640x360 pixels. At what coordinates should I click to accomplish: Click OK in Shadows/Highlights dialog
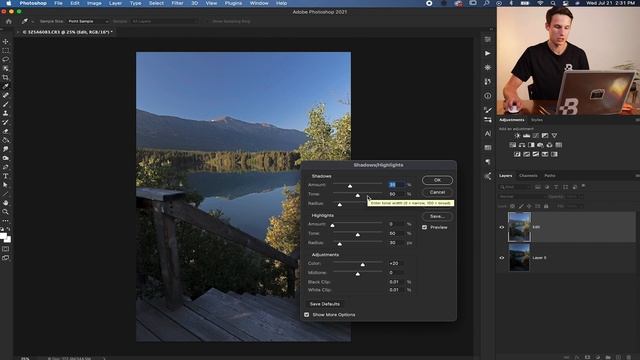click(x=437, y=180)
